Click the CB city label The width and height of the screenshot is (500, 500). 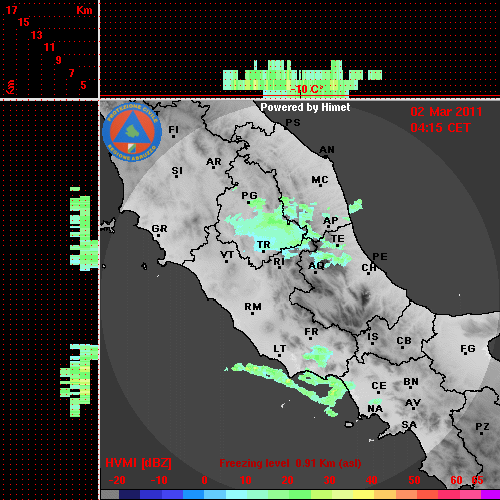pos(404,341)
